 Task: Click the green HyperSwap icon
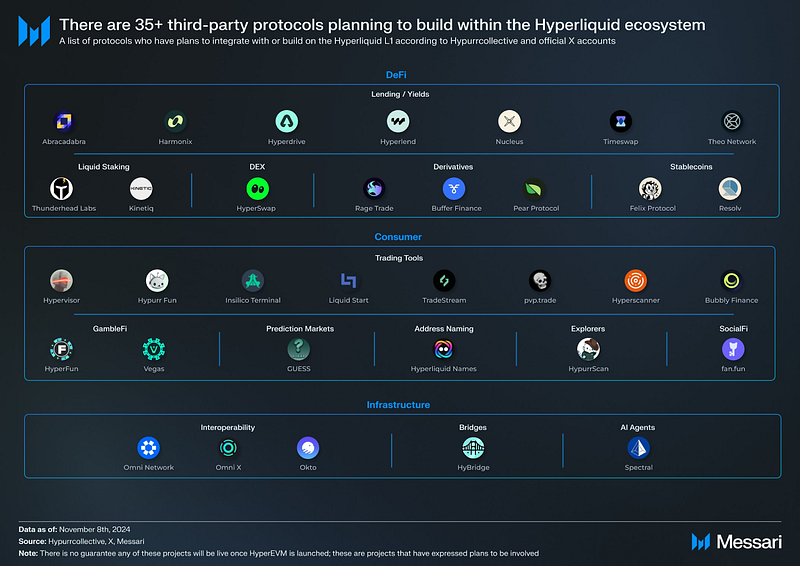pyautogui.click(x=258, y=189)
